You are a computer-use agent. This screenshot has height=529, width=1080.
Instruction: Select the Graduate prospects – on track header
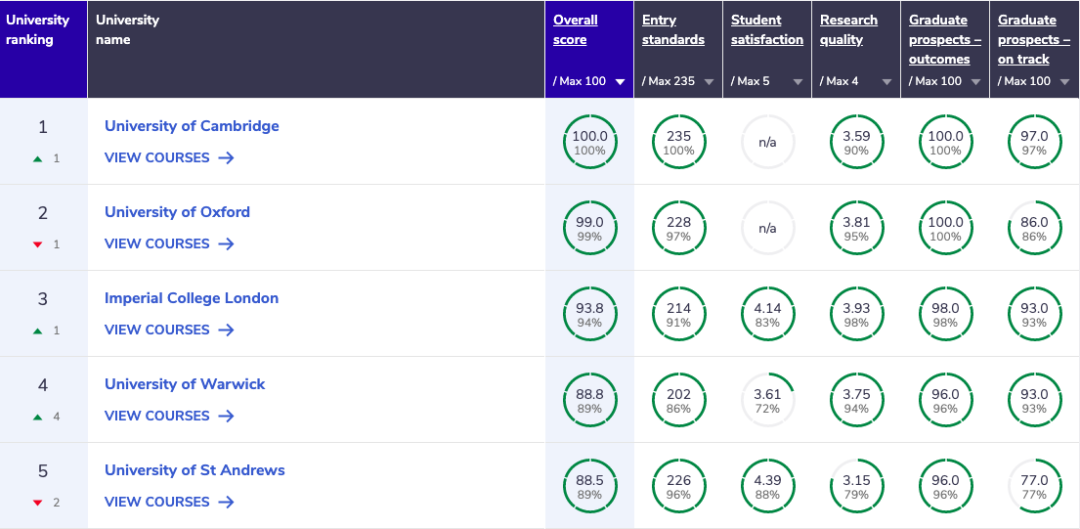click(x=1034, y=40)
